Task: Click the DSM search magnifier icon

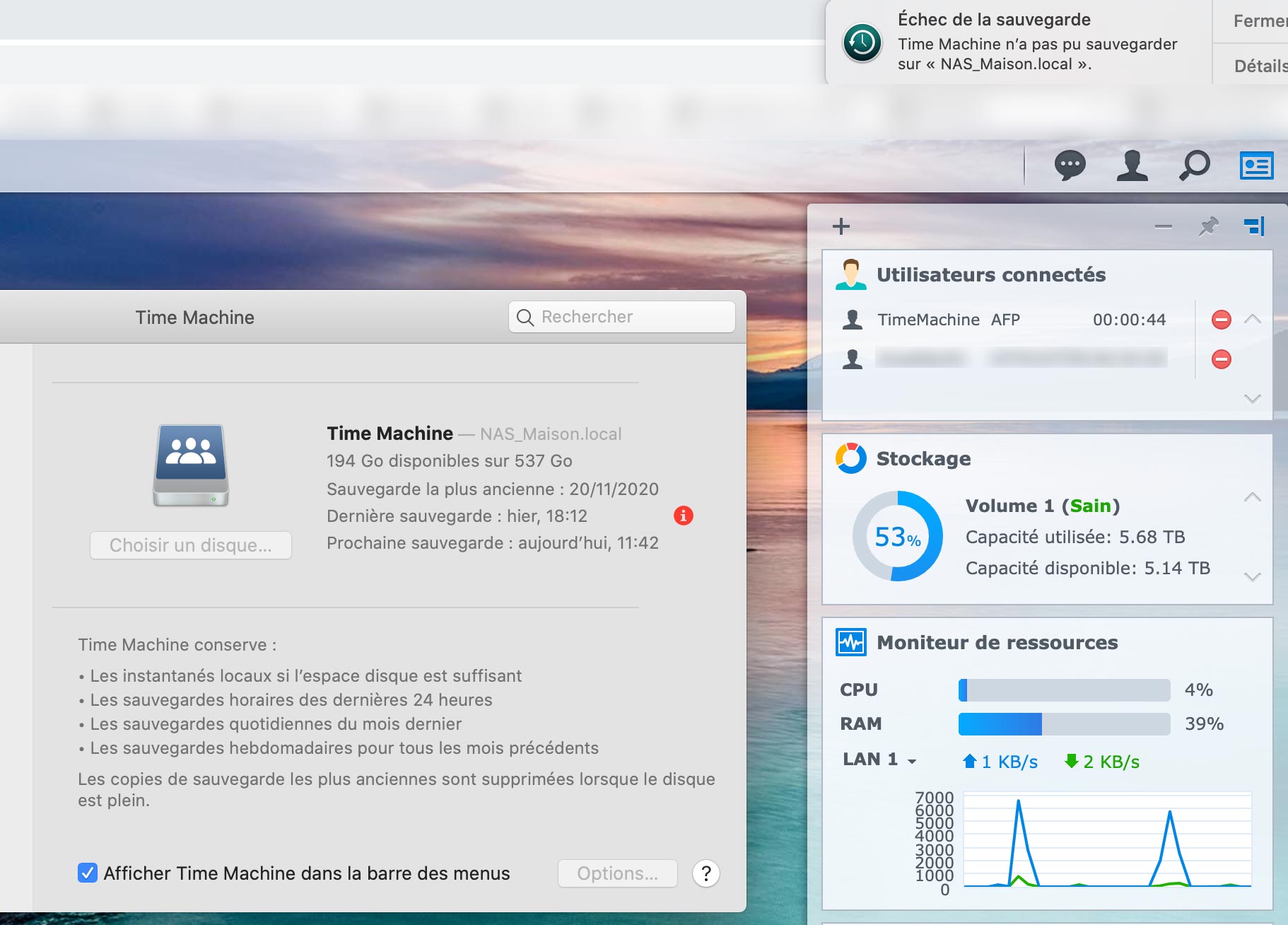Action: pyautogui.click(x=1195, y=166)
